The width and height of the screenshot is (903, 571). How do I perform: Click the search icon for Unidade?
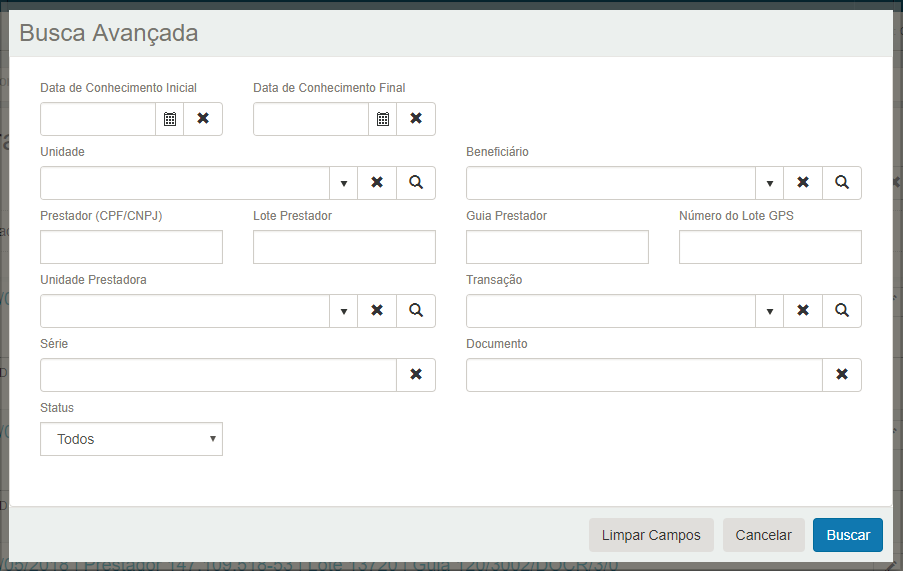[x=416, y=183]
